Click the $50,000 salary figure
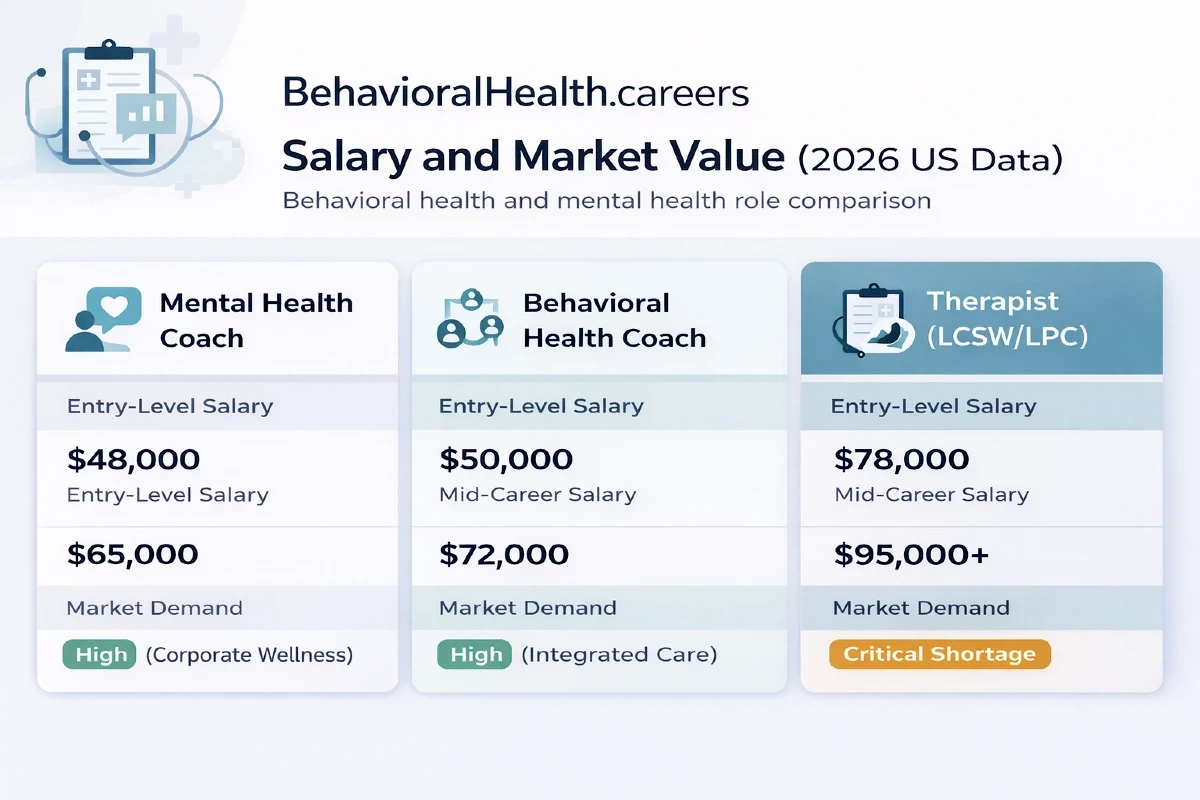The width and height of the screenshot is (1200, 800). tap(506, 460)
